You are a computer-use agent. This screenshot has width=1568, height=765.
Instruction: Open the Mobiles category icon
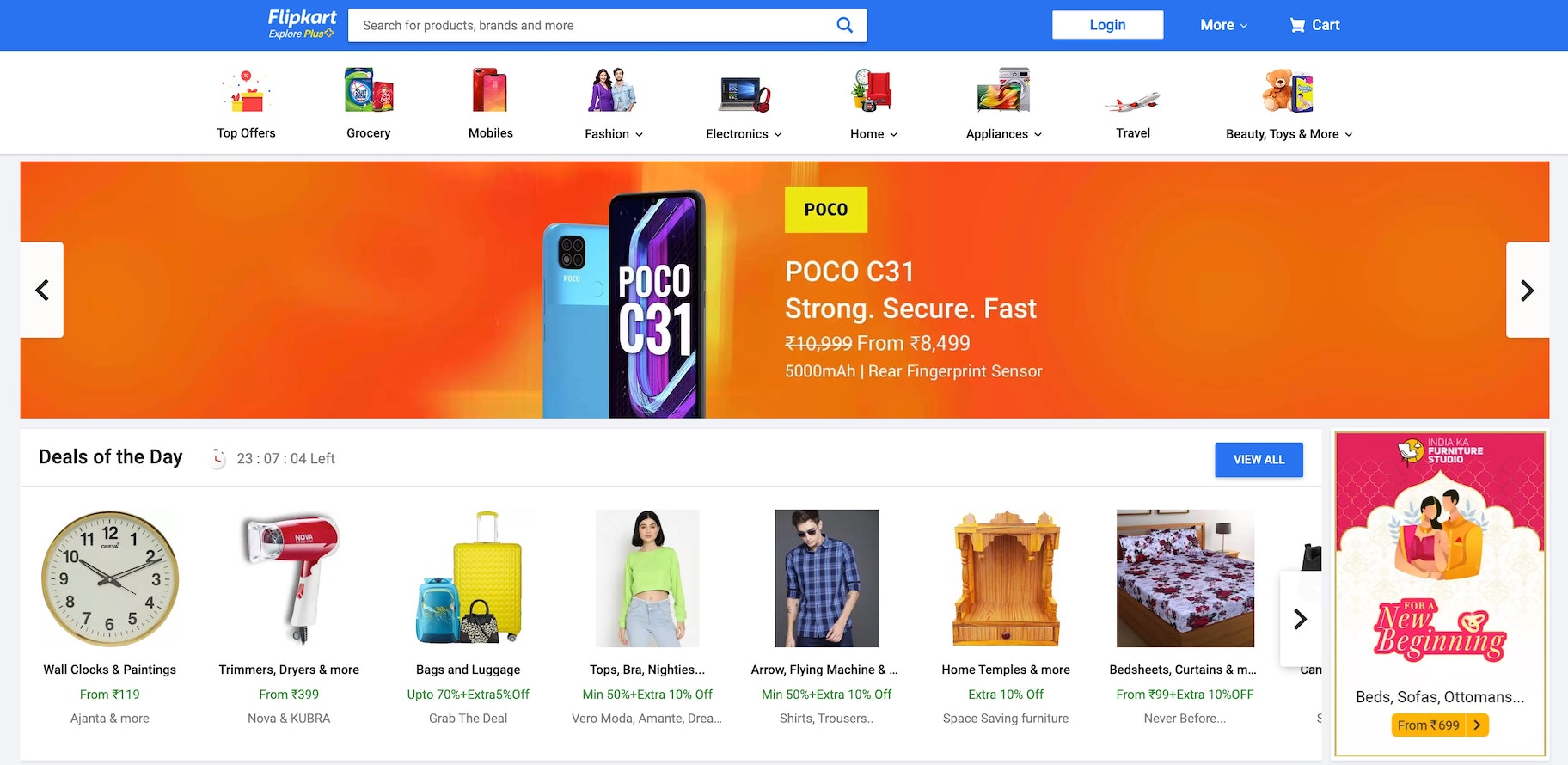click(x=490, y=90)
